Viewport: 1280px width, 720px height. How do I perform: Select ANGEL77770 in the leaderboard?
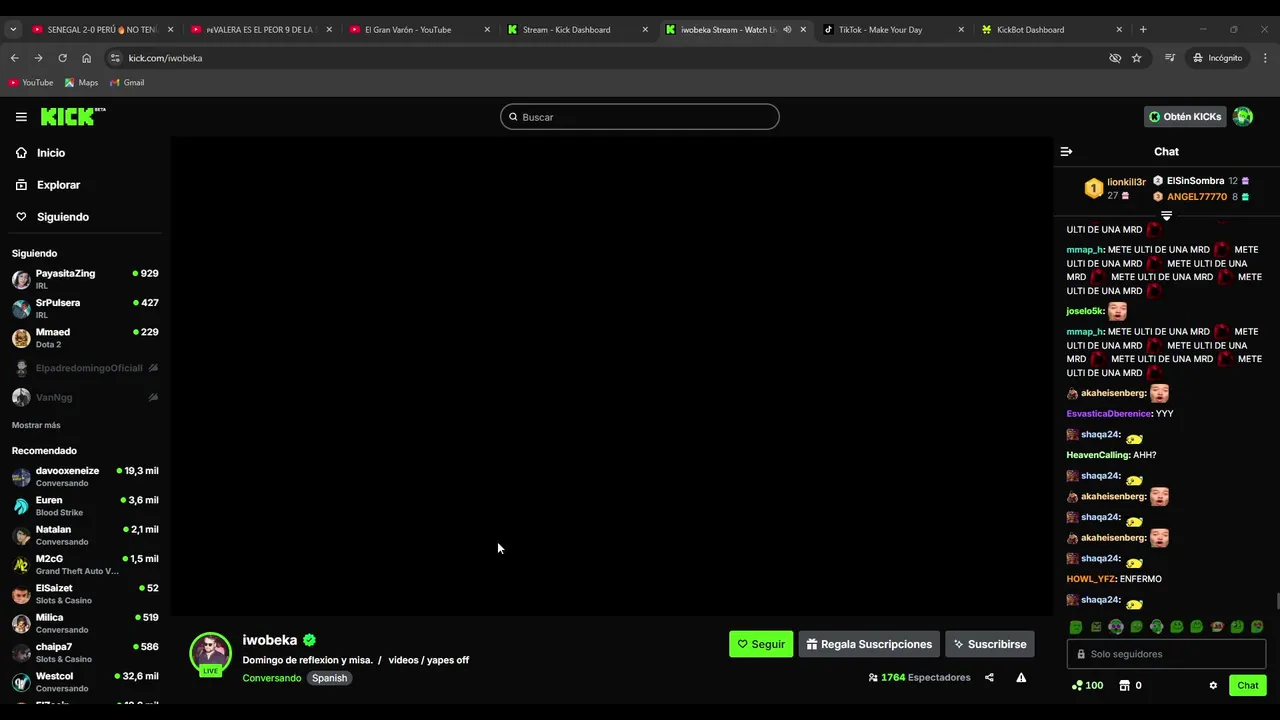(1201, 197)
